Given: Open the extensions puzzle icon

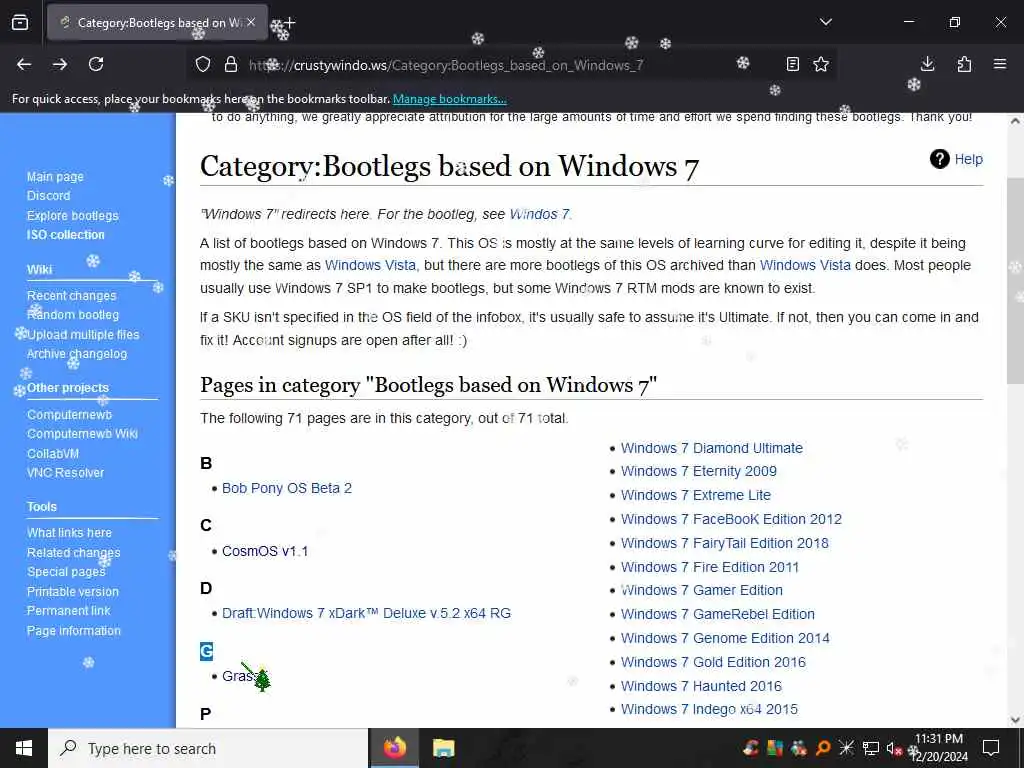Looking at the screenshot, I should point(964,64).
